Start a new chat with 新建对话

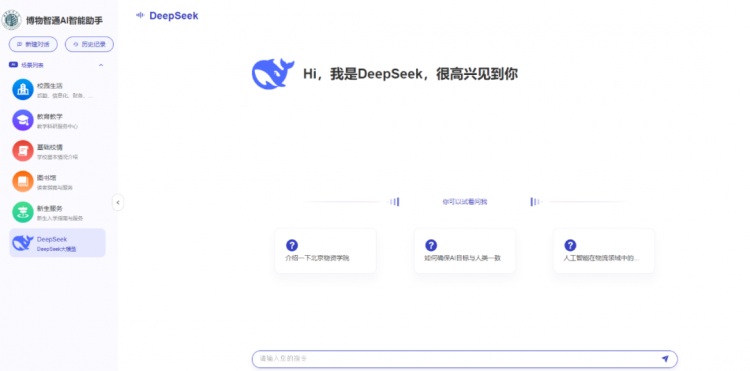(33, 44)
